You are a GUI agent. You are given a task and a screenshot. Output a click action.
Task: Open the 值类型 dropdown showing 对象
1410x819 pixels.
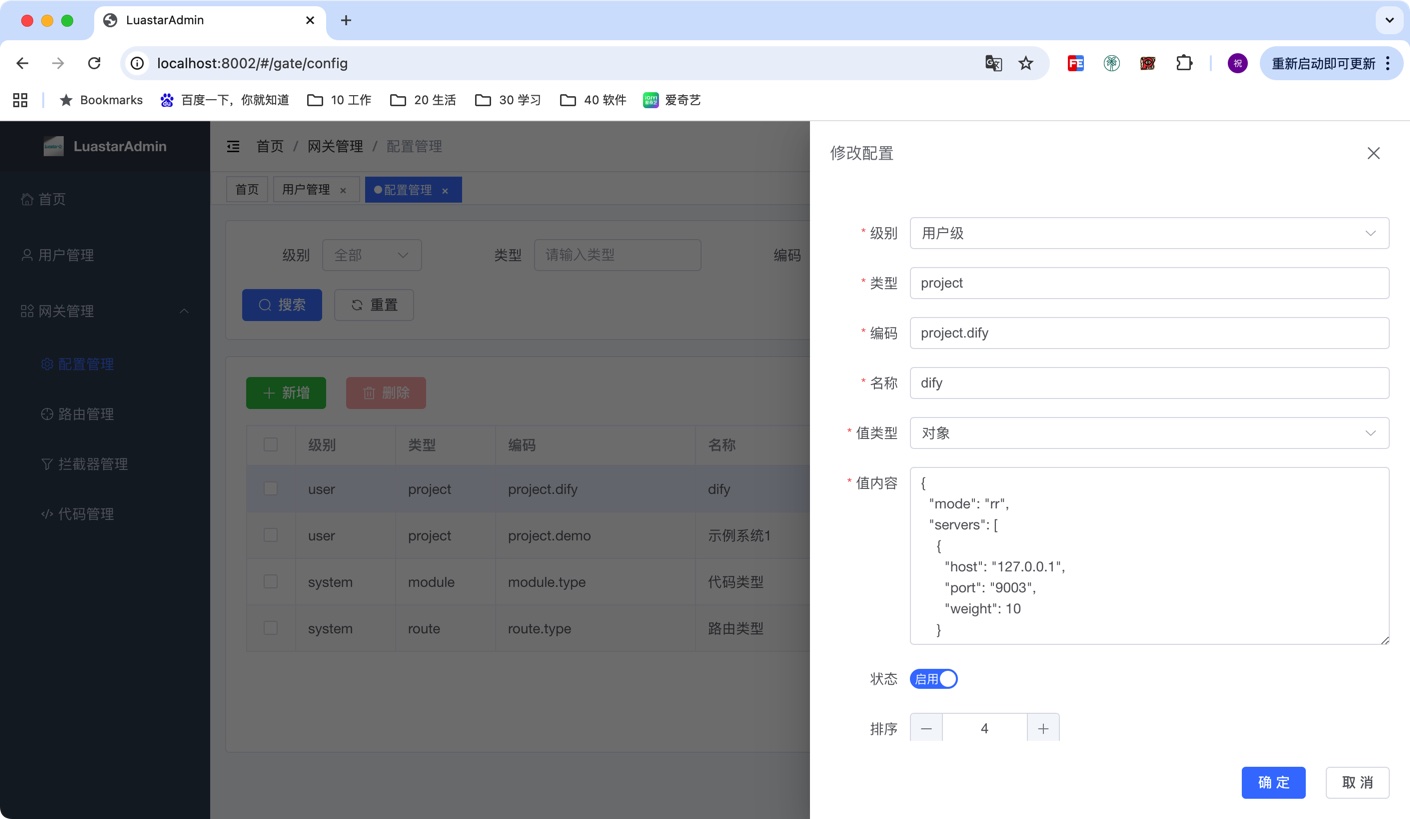click(1149, 433)
